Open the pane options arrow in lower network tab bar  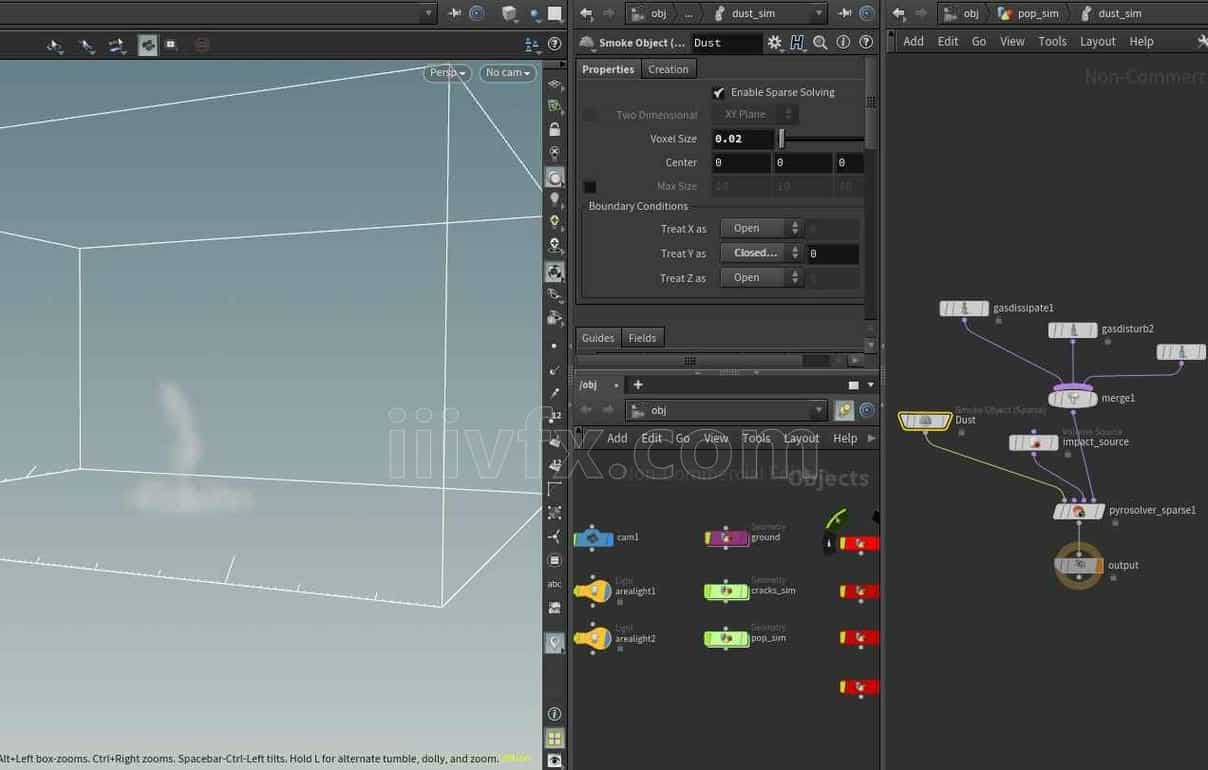click(870, 385)
